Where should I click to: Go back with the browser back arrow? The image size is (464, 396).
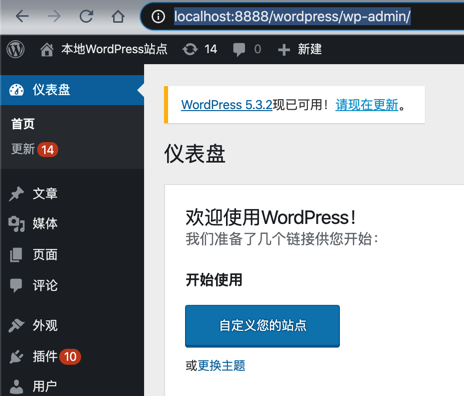(22, 16)
